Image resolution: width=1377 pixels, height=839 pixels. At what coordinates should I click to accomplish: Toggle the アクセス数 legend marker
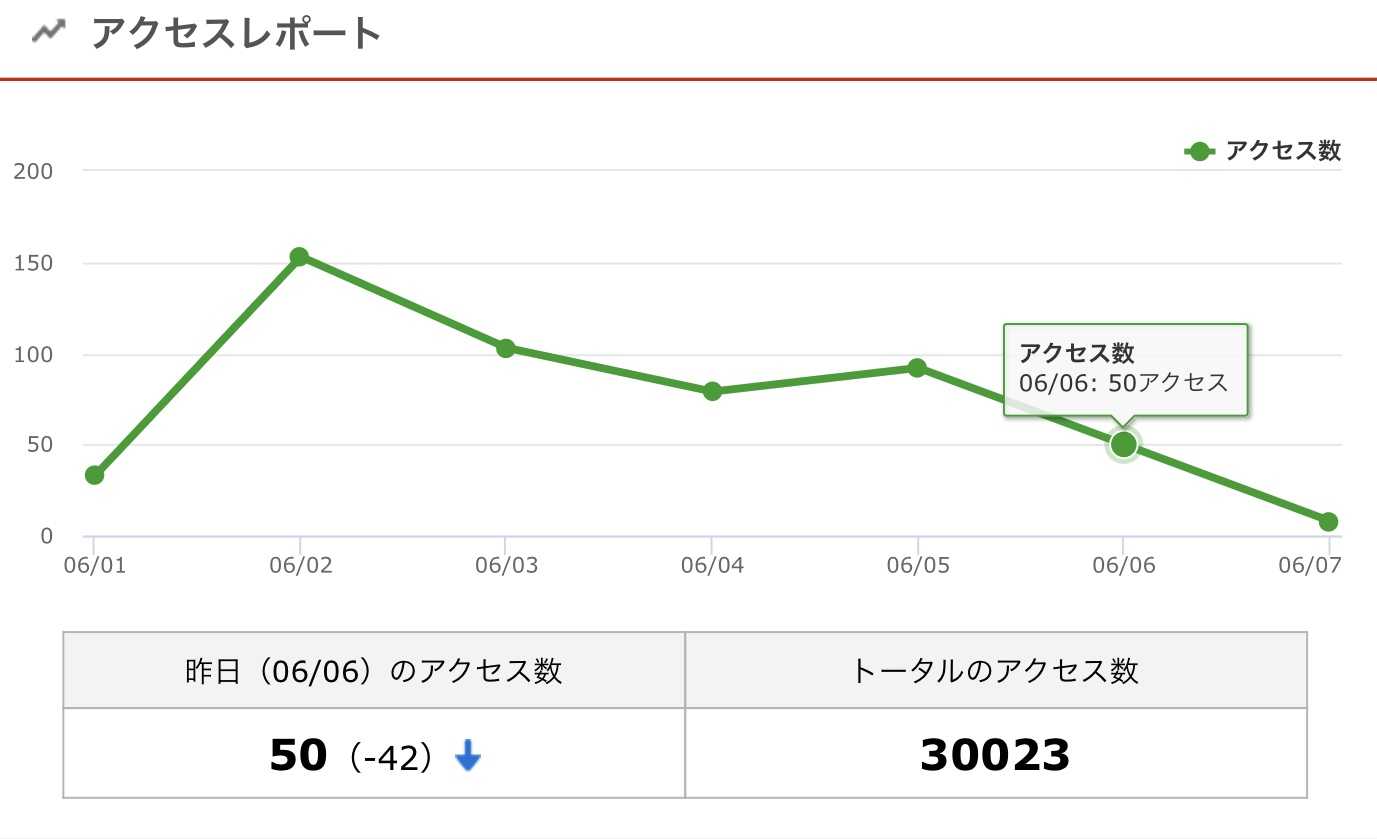(1199, 151)
